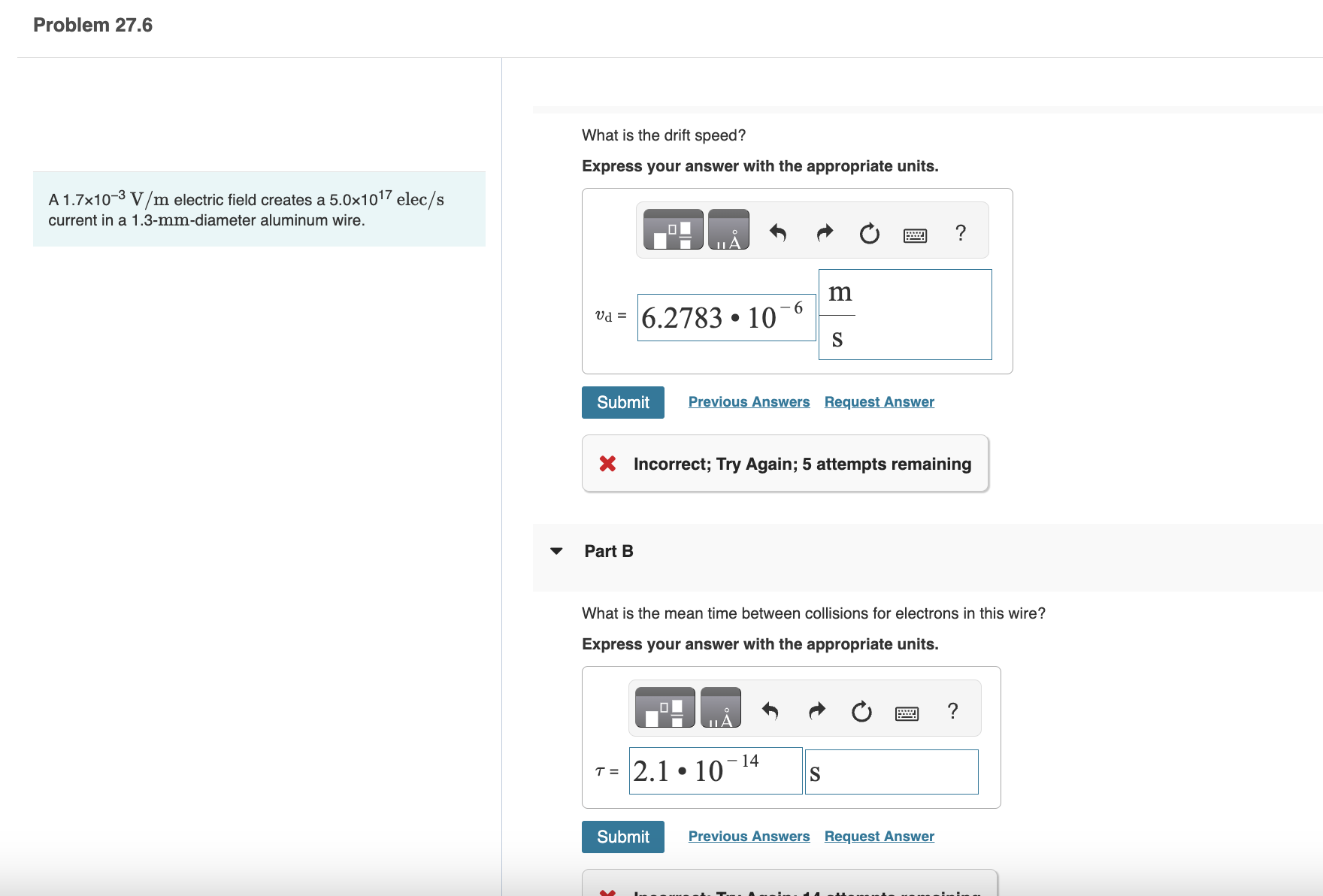This screenshot has width=1323, height=896.
Task: Select the tau units input showing s
Action: click(891, 772)
